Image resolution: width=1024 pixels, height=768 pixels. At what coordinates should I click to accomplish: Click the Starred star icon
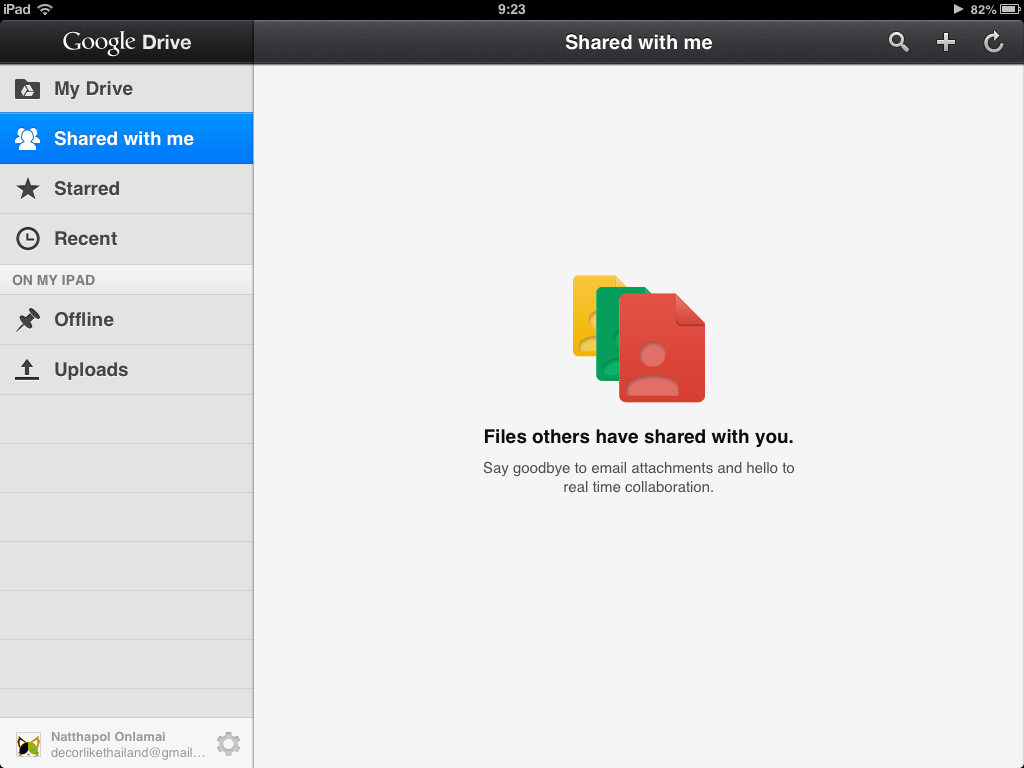27,189
